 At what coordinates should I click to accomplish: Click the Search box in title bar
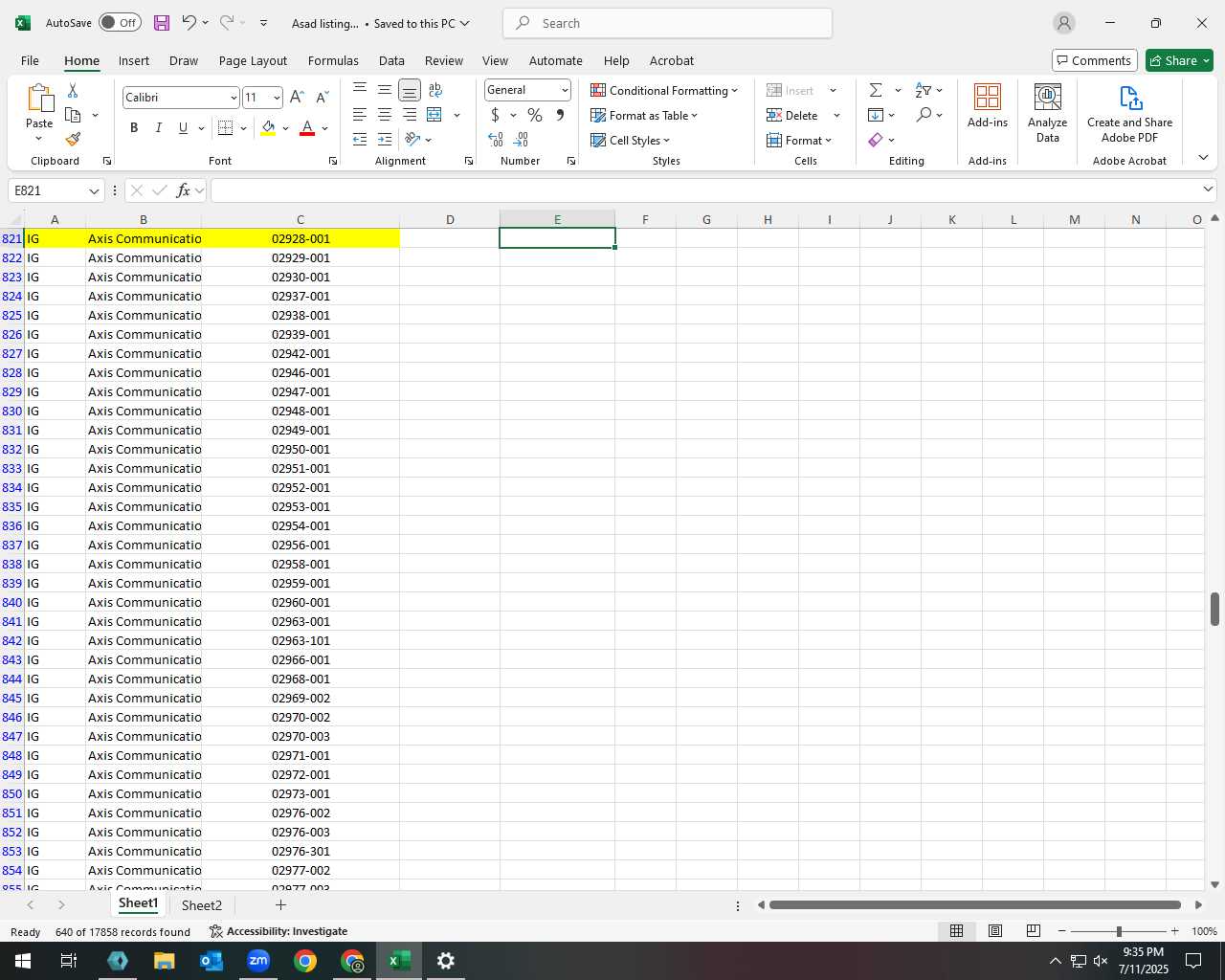point(667,23)
